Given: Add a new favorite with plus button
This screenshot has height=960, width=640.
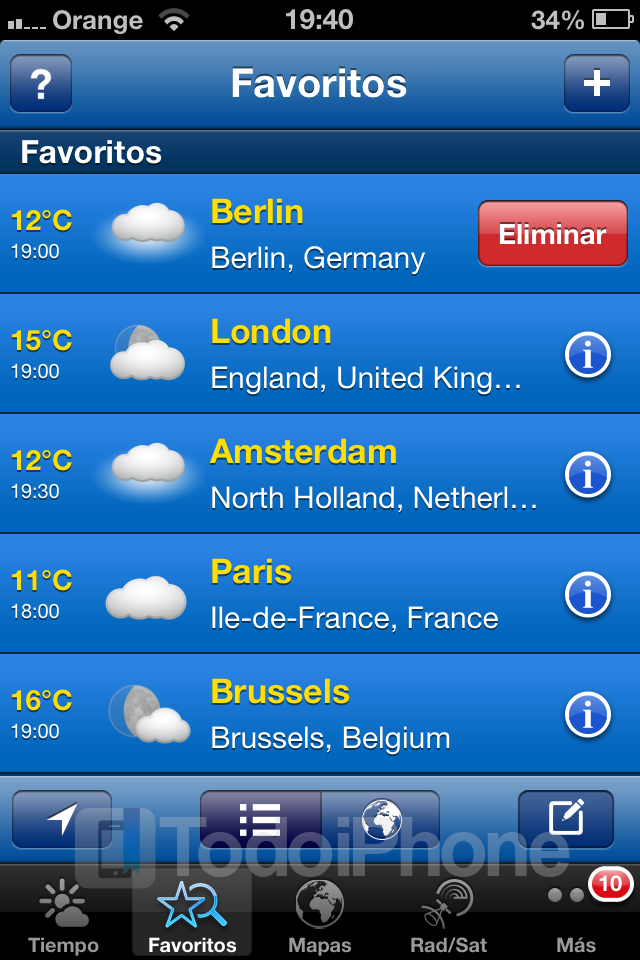Looking at the screenshot, I should 597,83.
